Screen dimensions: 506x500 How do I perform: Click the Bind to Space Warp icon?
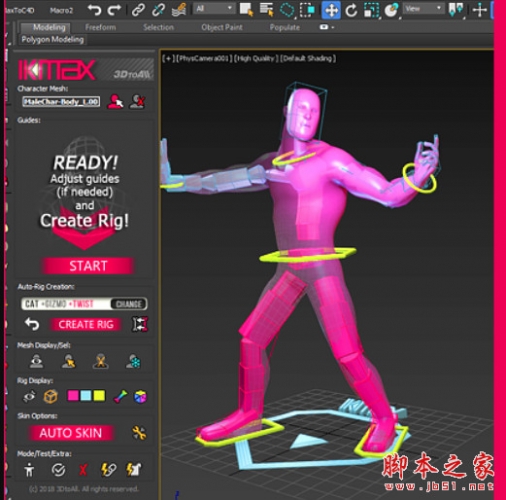tap(179, 10)
